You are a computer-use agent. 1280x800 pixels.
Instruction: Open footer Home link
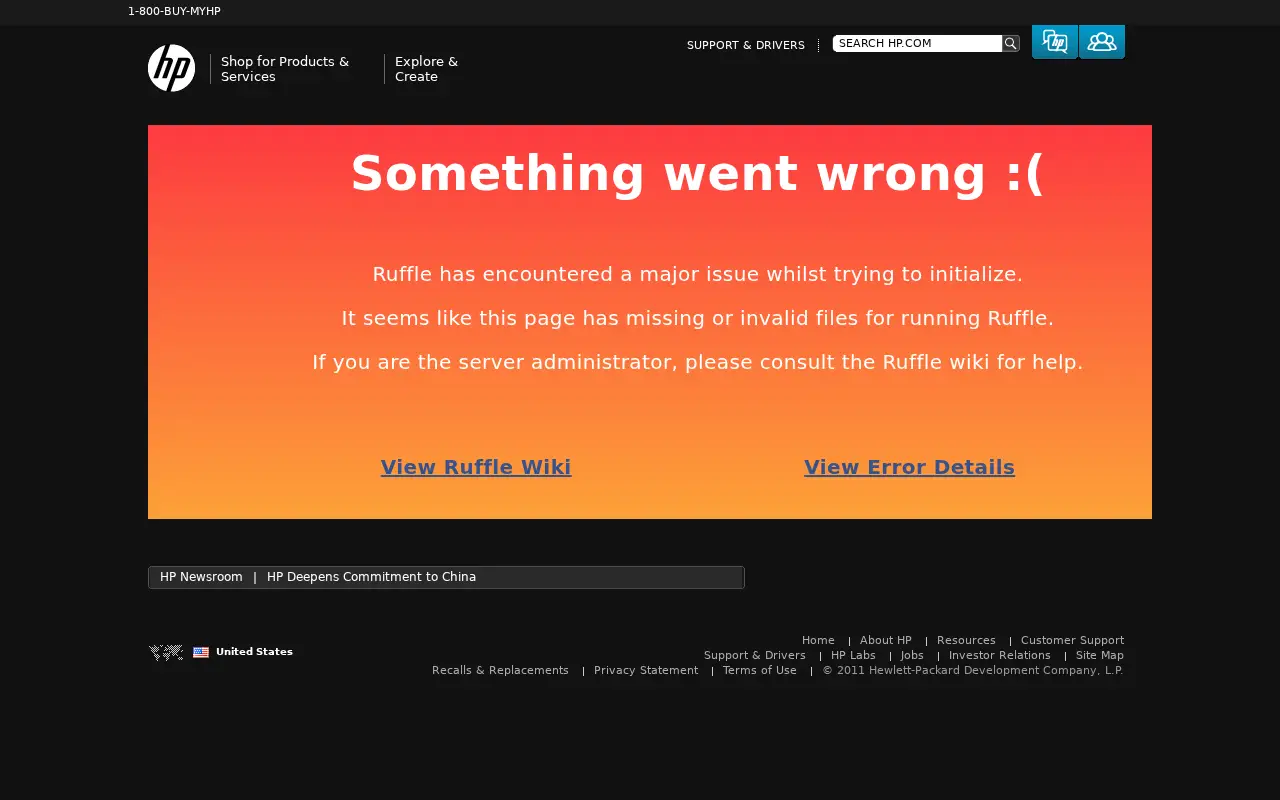point(818,640)
